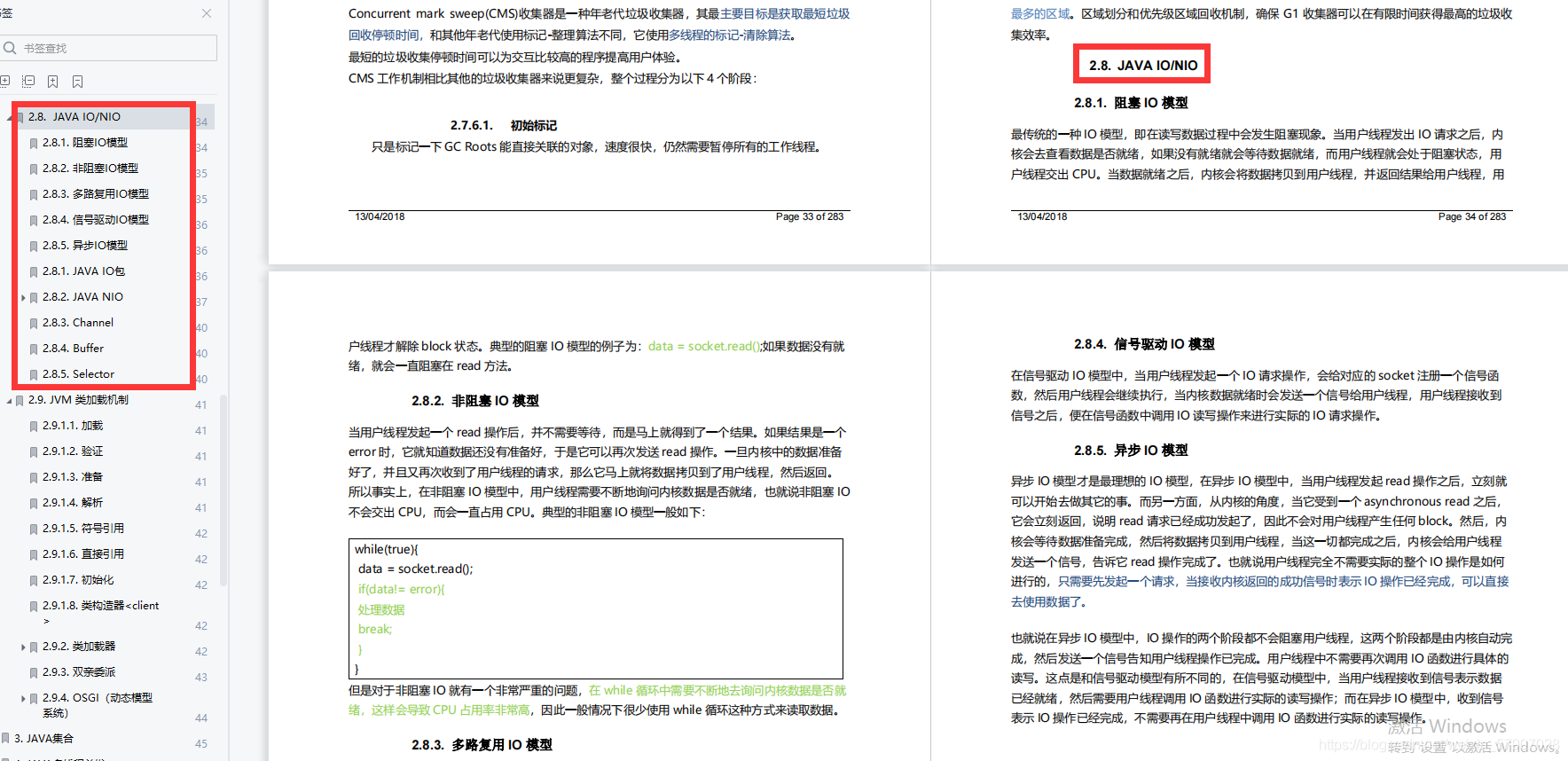Screen dimensions: 1568x761
Task: Open bookmark 2.9.1.3. 准备
Action: [73, 476]
